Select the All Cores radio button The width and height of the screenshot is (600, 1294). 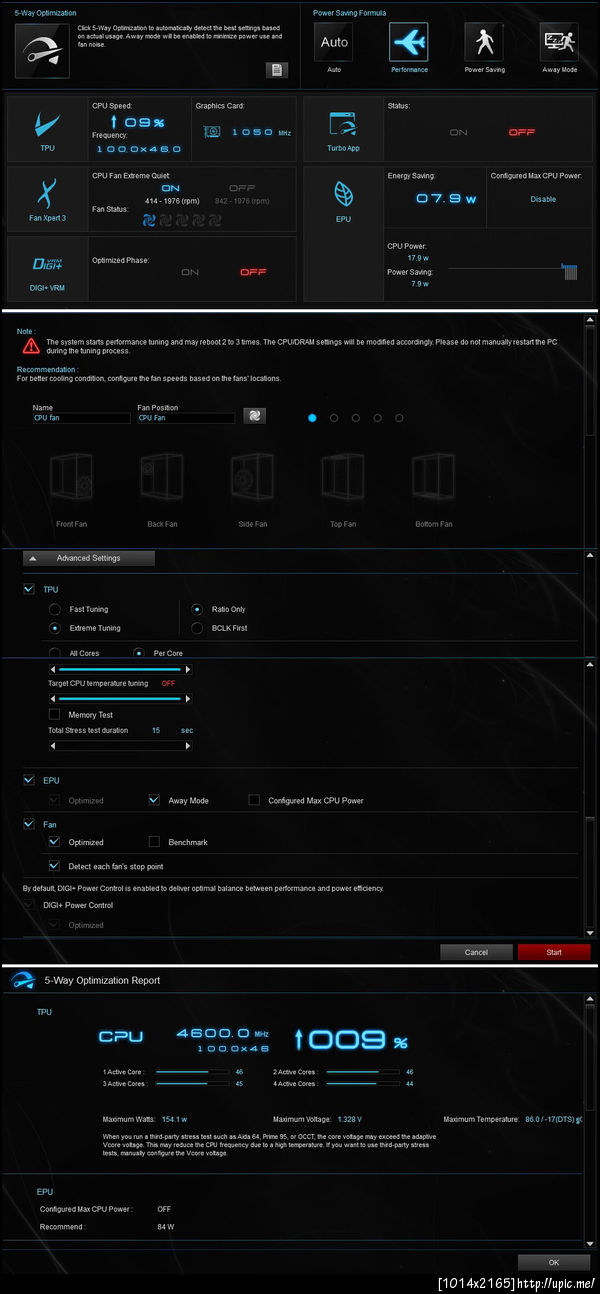pyautogui.click(x=55, y=653)
